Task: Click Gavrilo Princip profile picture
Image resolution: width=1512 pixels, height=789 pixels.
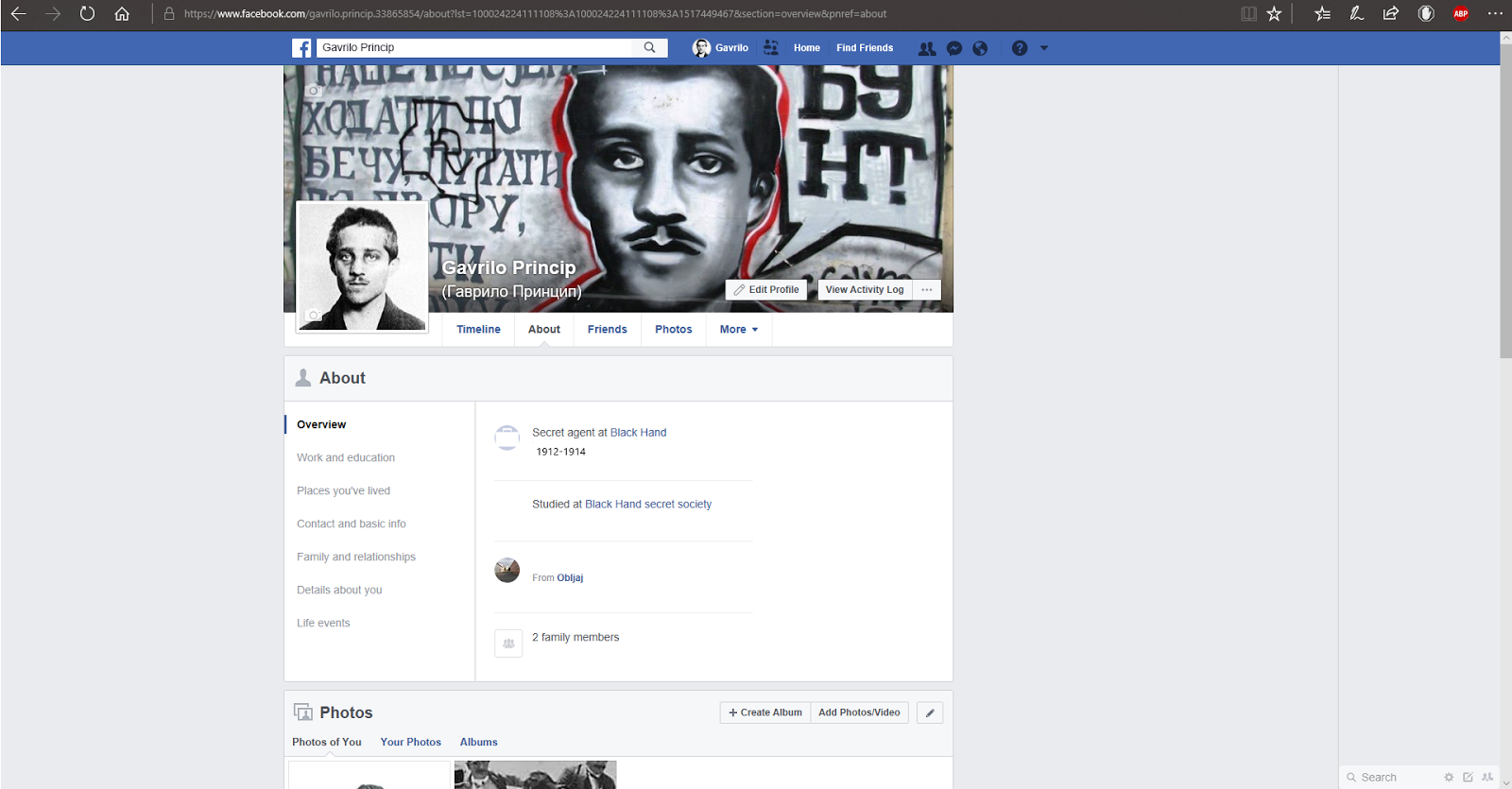Action: 362,266
